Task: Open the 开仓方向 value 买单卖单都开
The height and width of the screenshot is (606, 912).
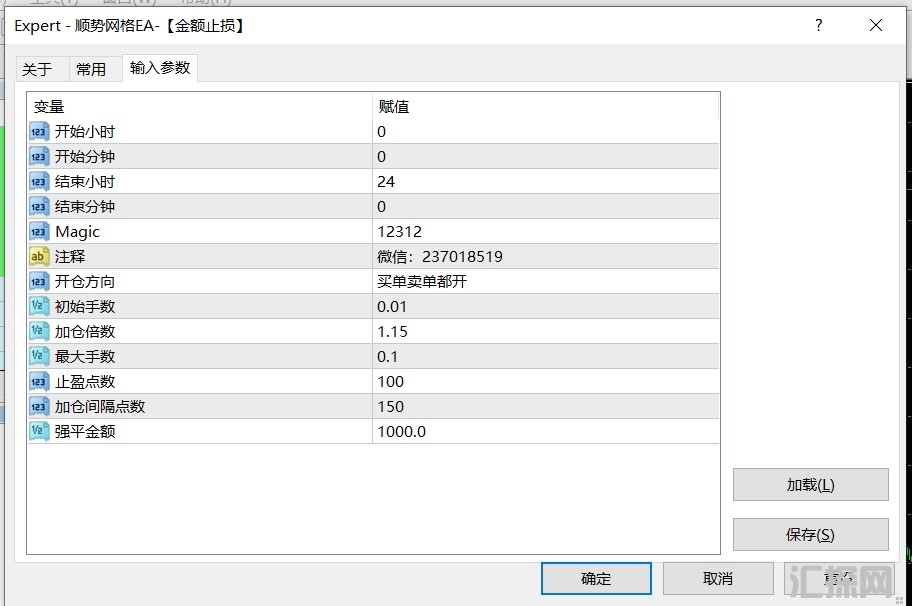Action: tap(545, 282)
